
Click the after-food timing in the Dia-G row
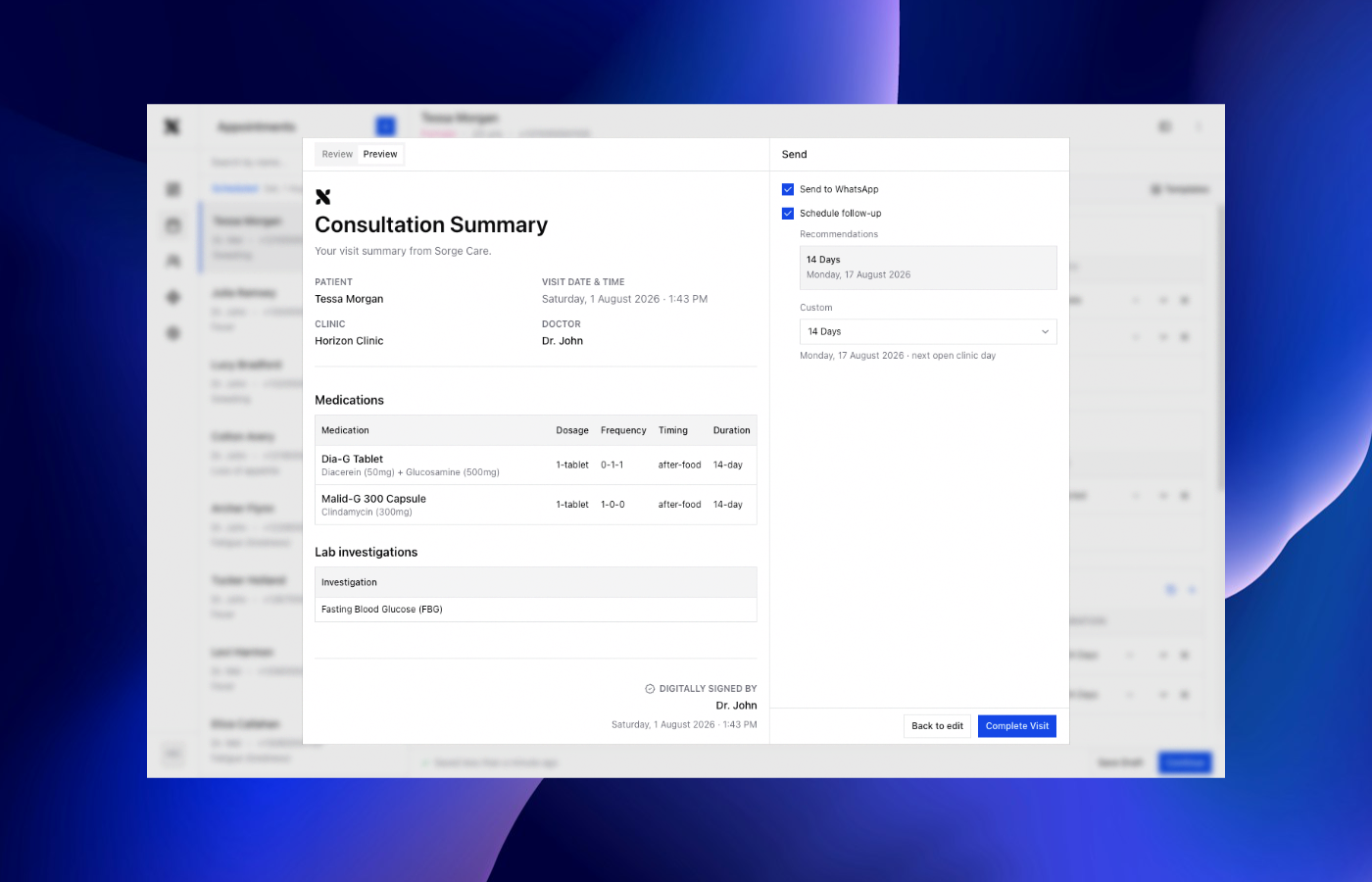point(680,465)
